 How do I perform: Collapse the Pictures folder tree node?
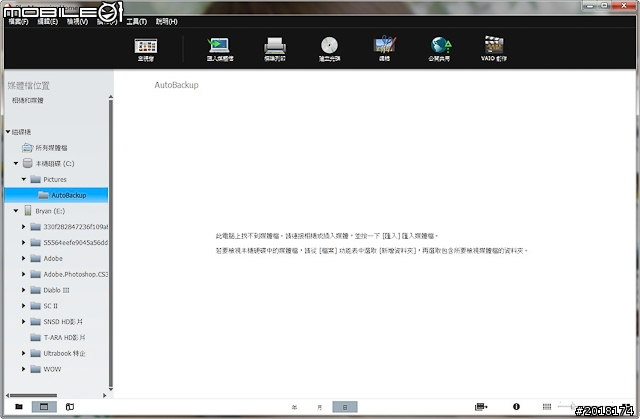24,179
